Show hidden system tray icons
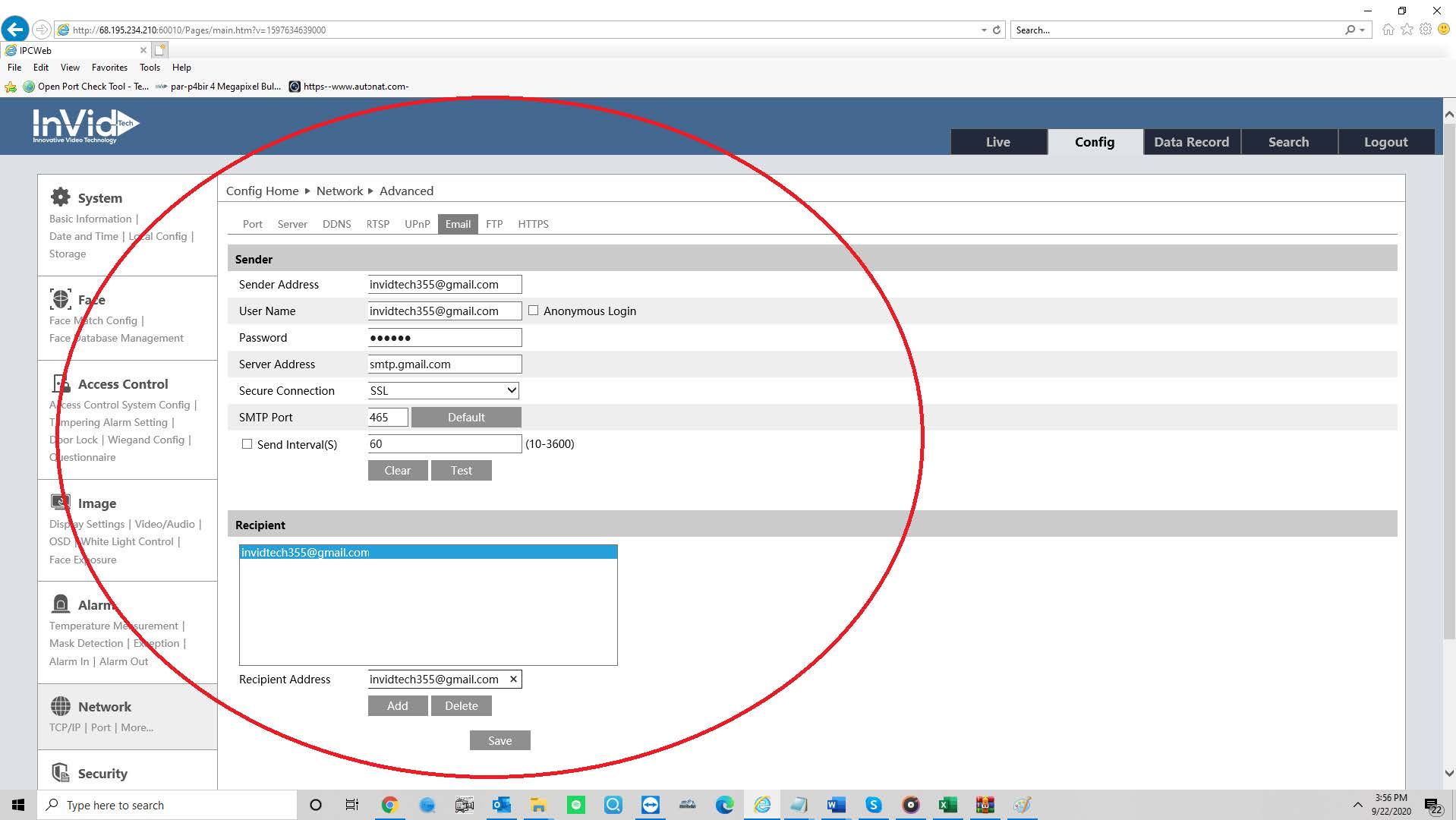Screen dimensions: 1456x820 (x=1357, y=805)
